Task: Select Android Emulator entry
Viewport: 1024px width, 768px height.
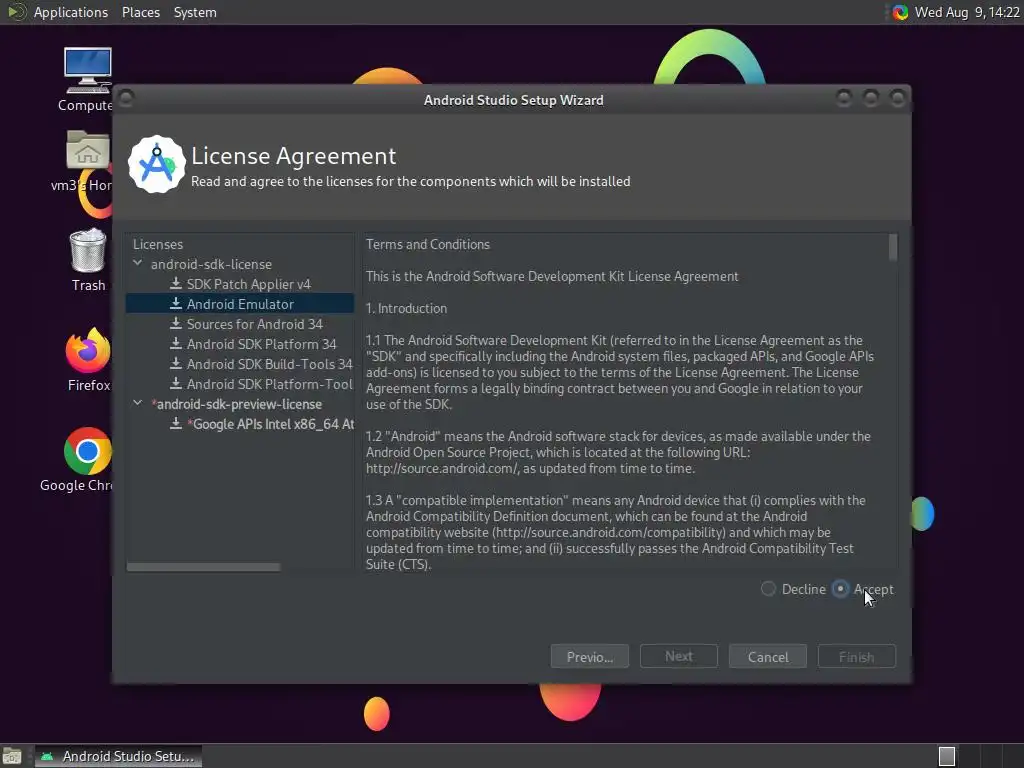Action: (x=240, y=304)
